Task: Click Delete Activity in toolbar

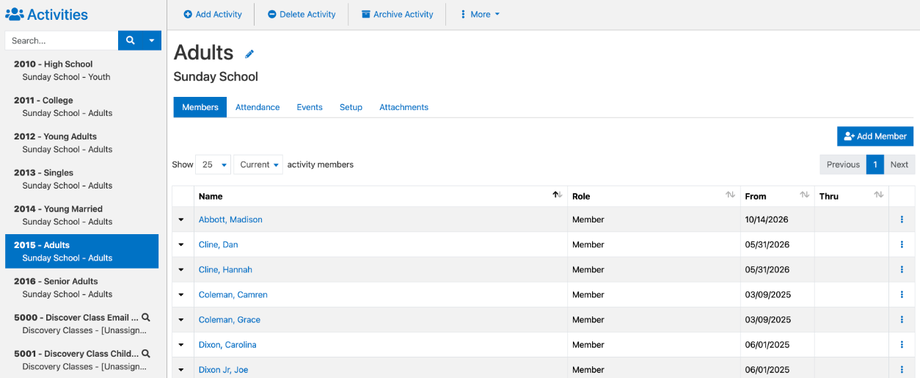Action: 302,14
